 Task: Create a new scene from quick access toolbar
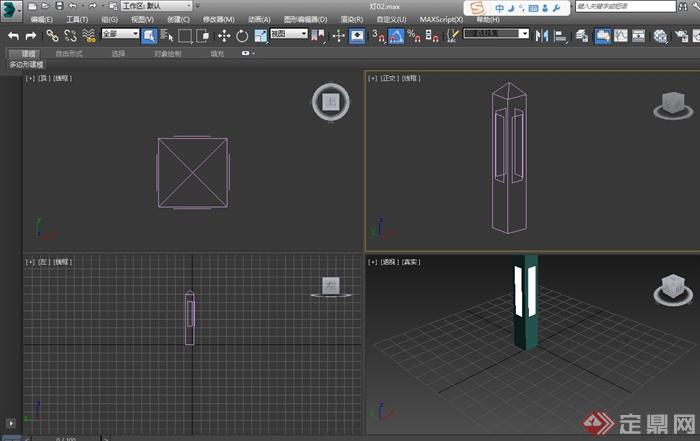(32, 6)
